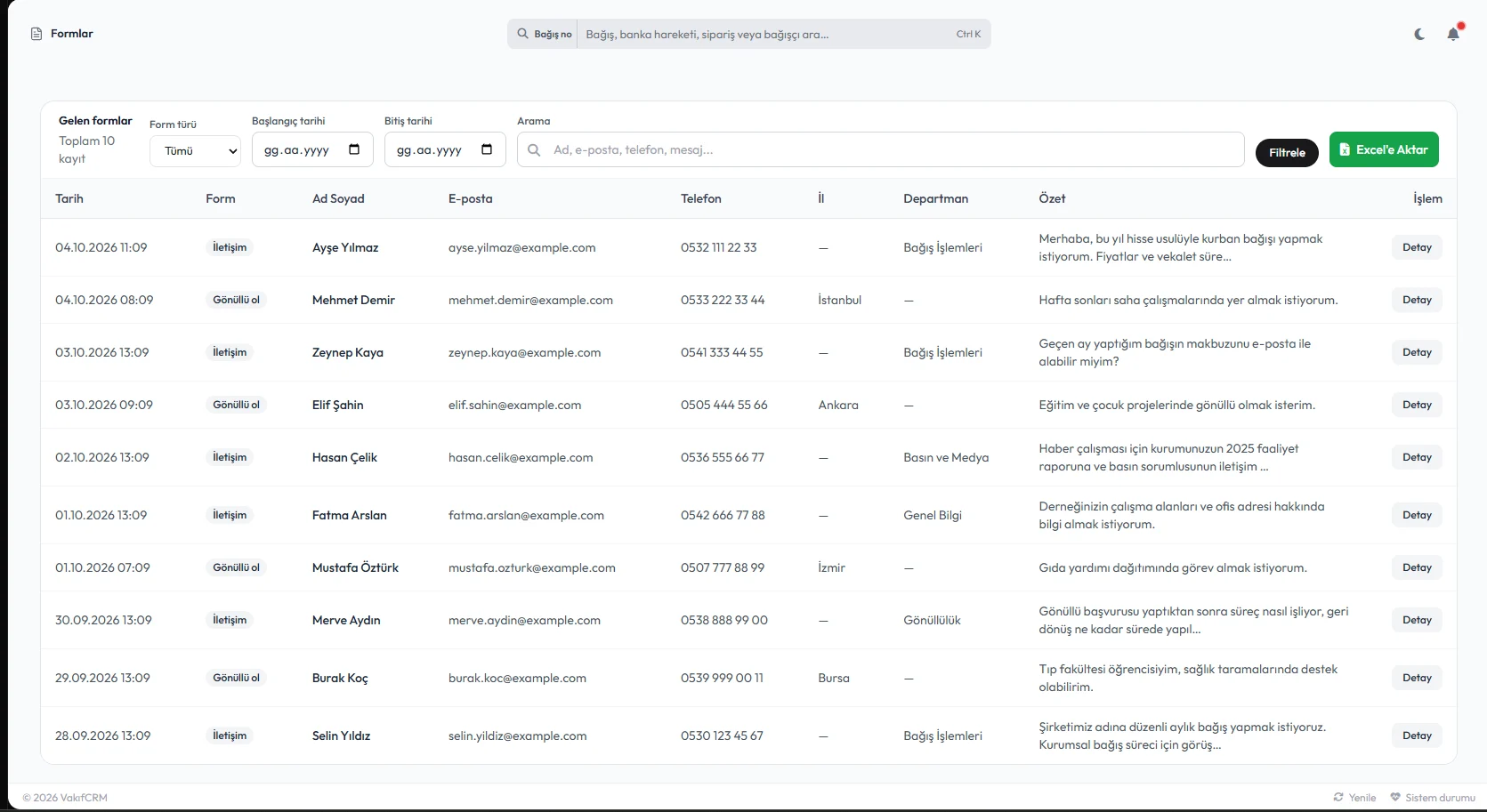Open Detay for Mustafa Öztürk row
The height and width of the screenshot is (812, 1487).
point(1417,567)
